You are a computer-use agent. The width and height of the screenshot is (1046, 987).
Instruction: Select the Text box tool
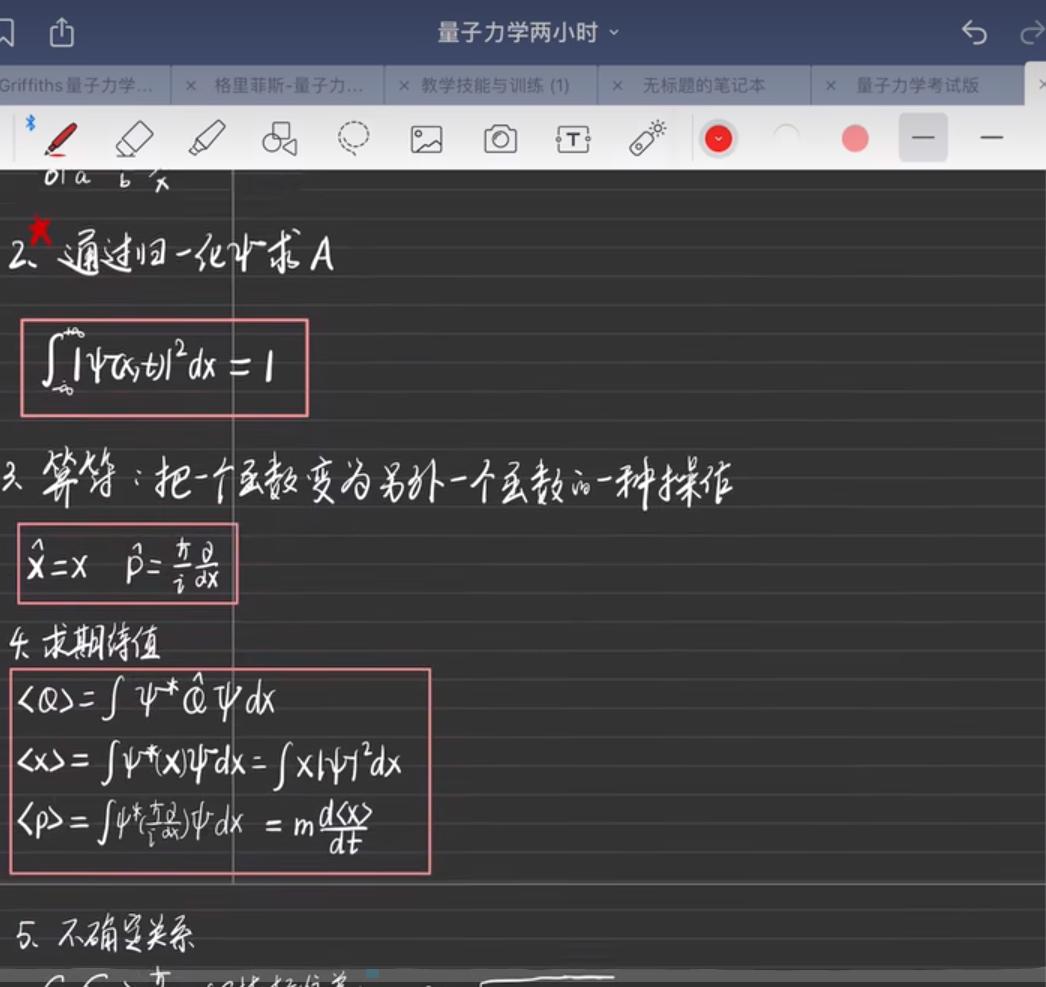tap(573, 139)
